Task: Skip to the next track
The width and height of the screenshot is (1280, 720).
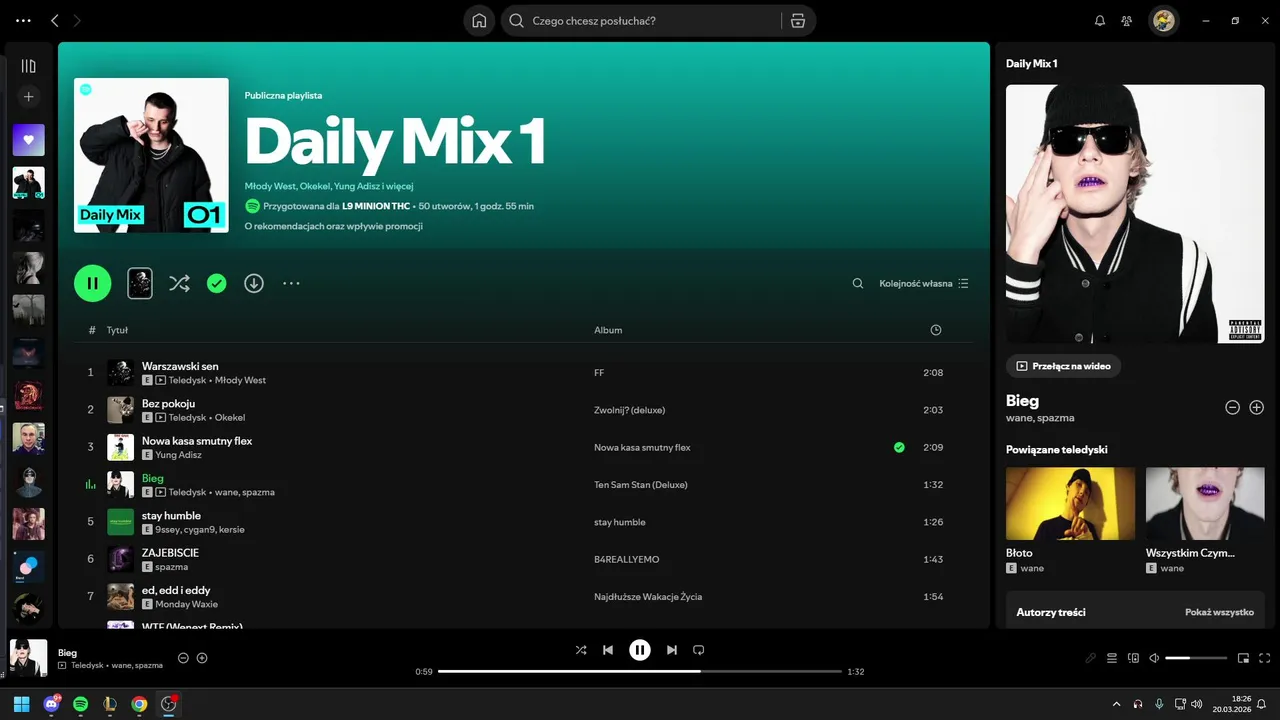Action: (x=672, y=650)
